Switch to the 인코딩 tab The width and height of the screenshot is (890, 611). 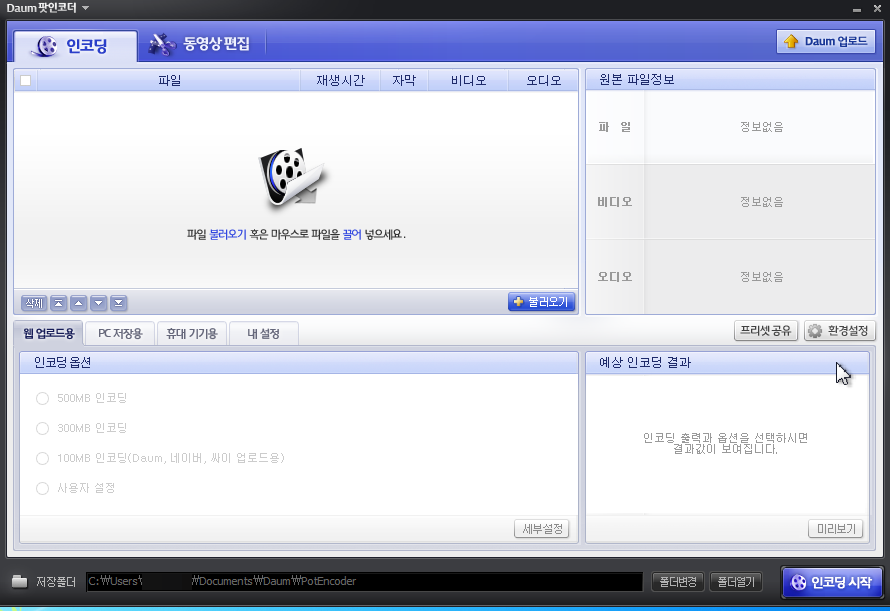pos(75,45)
